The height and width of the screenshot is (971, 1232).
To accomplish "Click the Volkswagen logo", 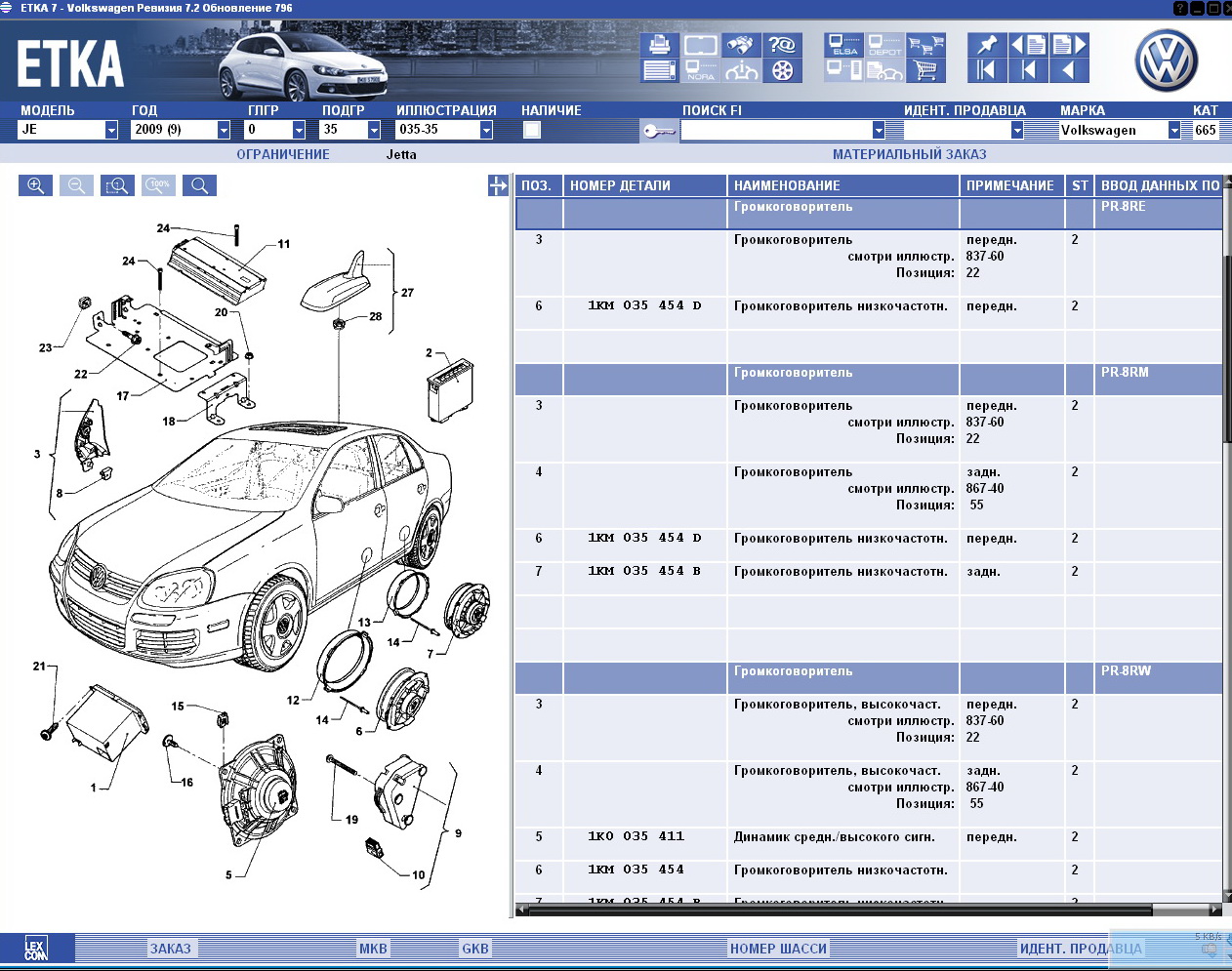I will pyautogui.click(x=1166, y=60).
